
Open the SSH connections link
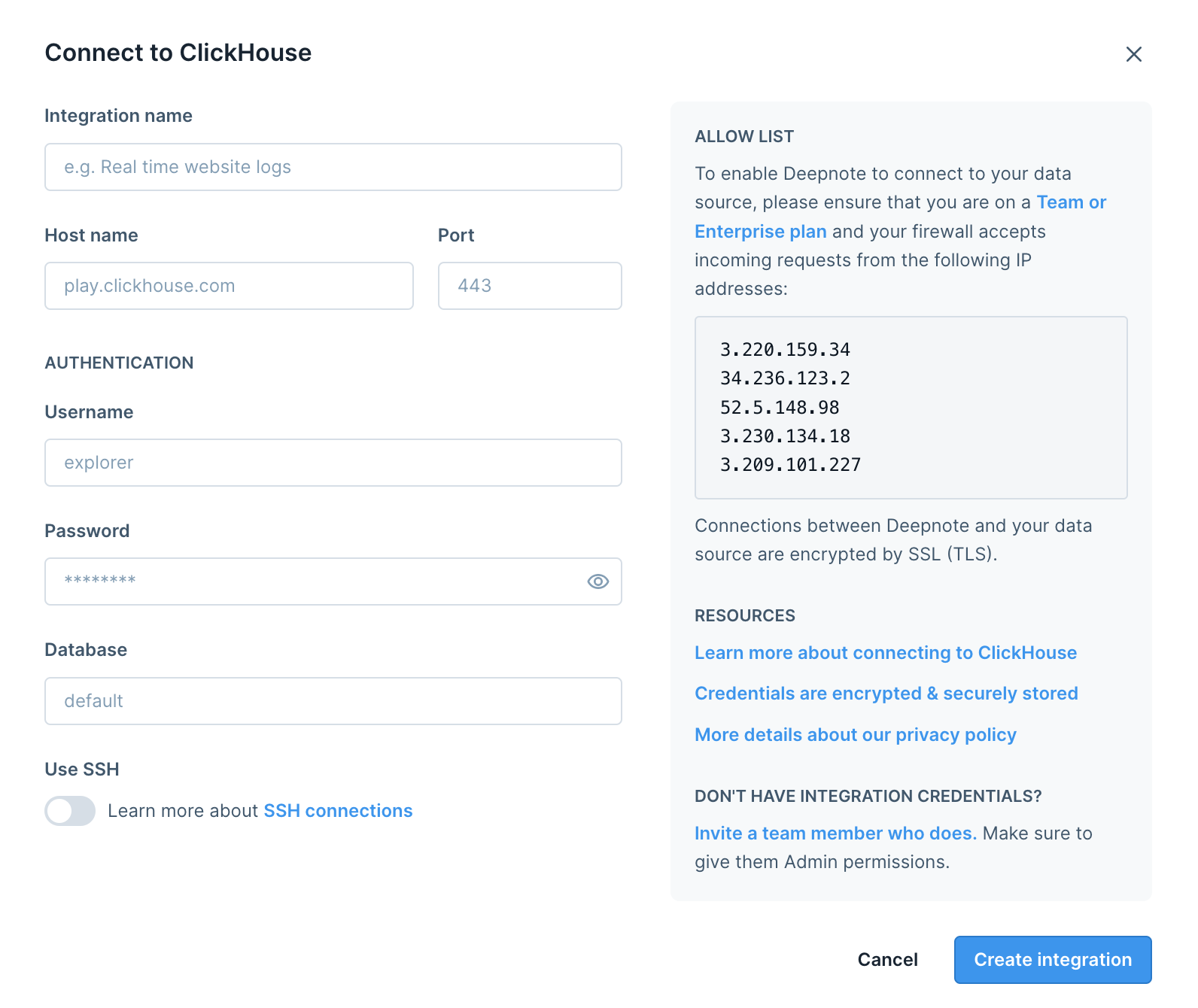(338, 811)
